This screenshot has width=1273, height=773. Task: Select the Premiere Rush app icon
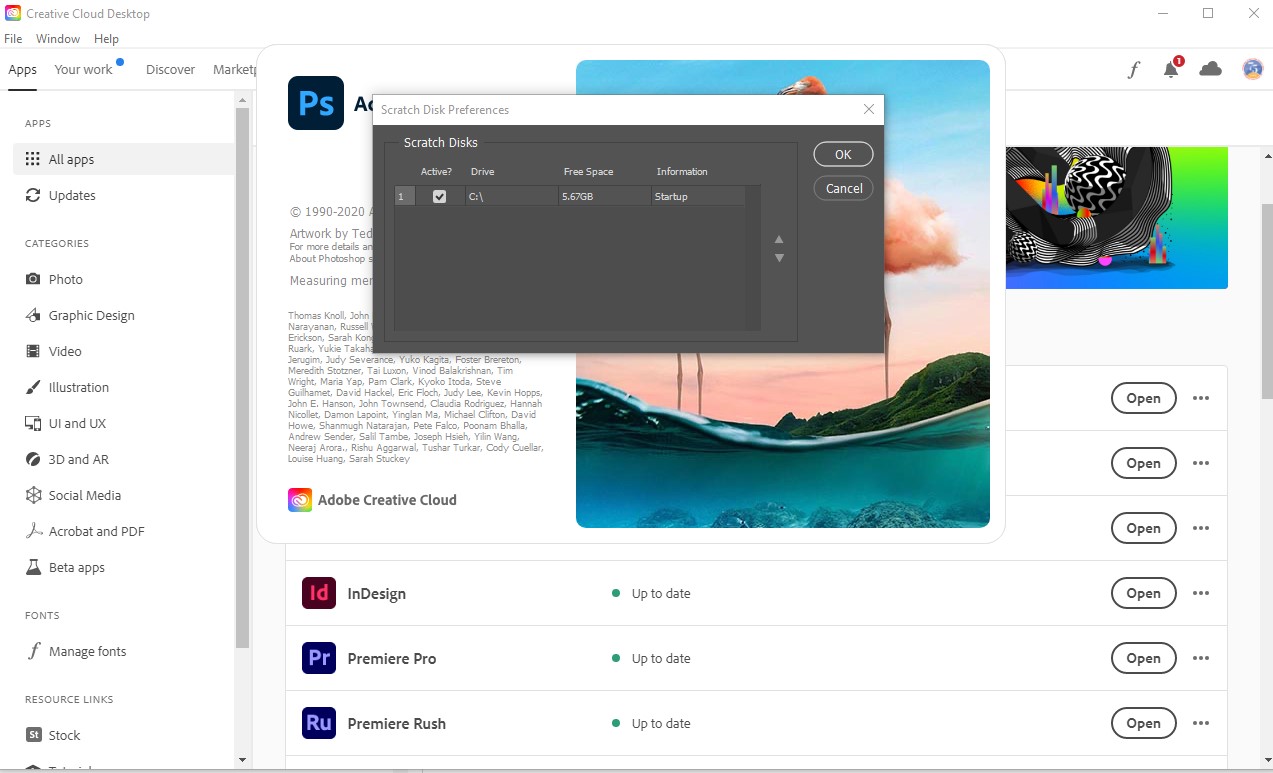click(317, 723)
